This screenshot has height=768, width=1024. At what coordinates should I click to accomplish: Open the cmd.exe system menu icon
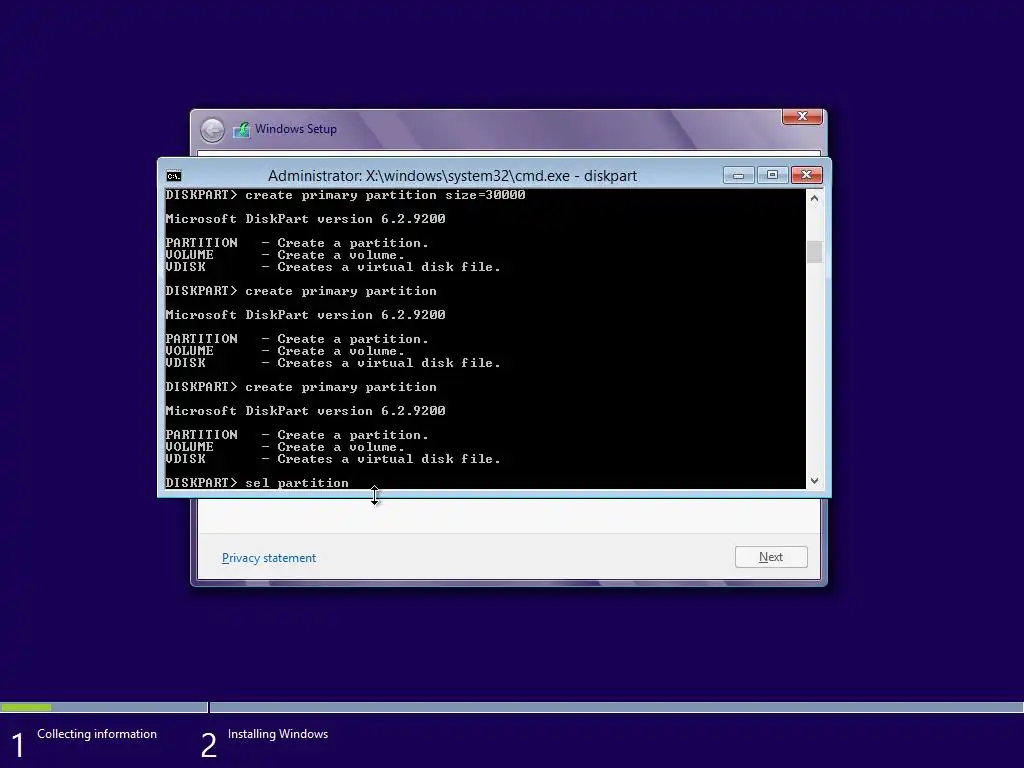(x=174, y=176)
